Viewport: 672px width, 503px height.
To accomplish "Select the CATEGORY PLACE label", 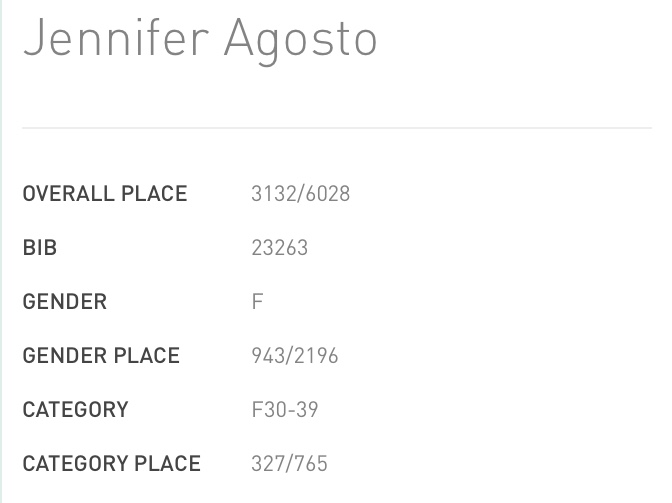I will click(112, 464).
